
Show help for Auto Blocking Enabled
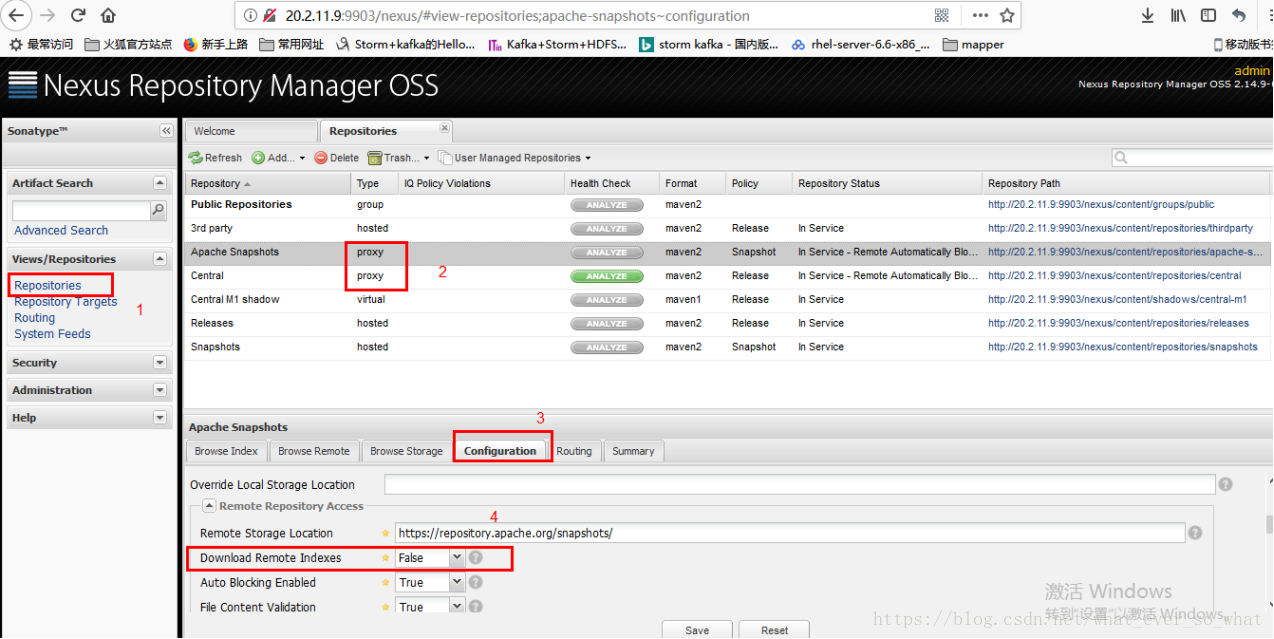pyautogui.click(x=476, y=582)
